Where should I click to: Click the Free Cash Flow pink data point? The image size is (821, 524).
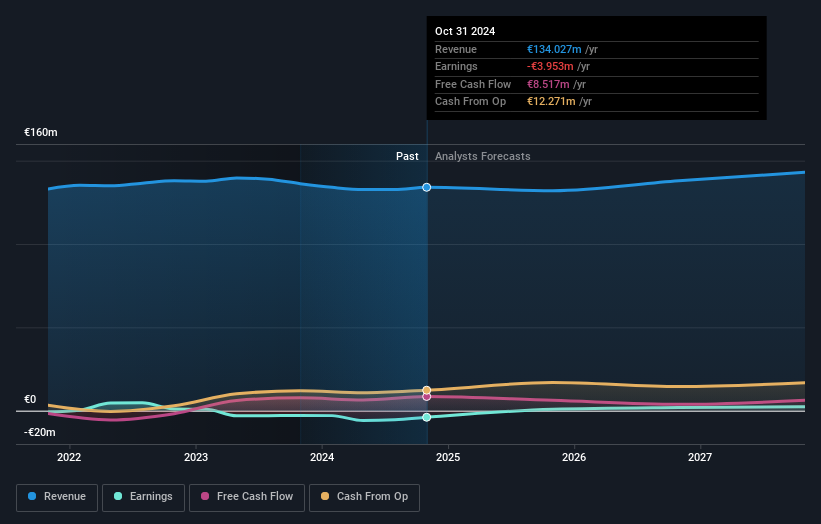pyautogui.click(x=427, y=397)
